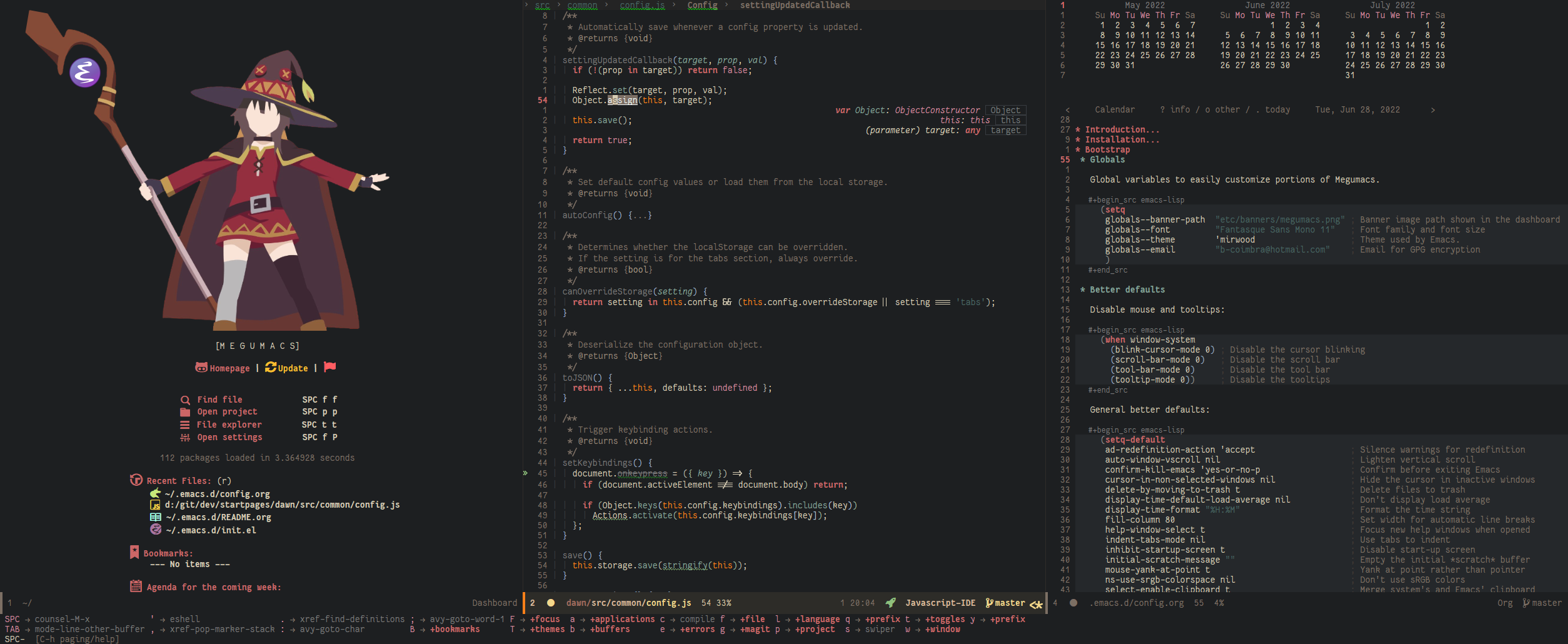Click Dashboard label in dashboard modeline
The image size is (1568, 644).
click(495, 603)
